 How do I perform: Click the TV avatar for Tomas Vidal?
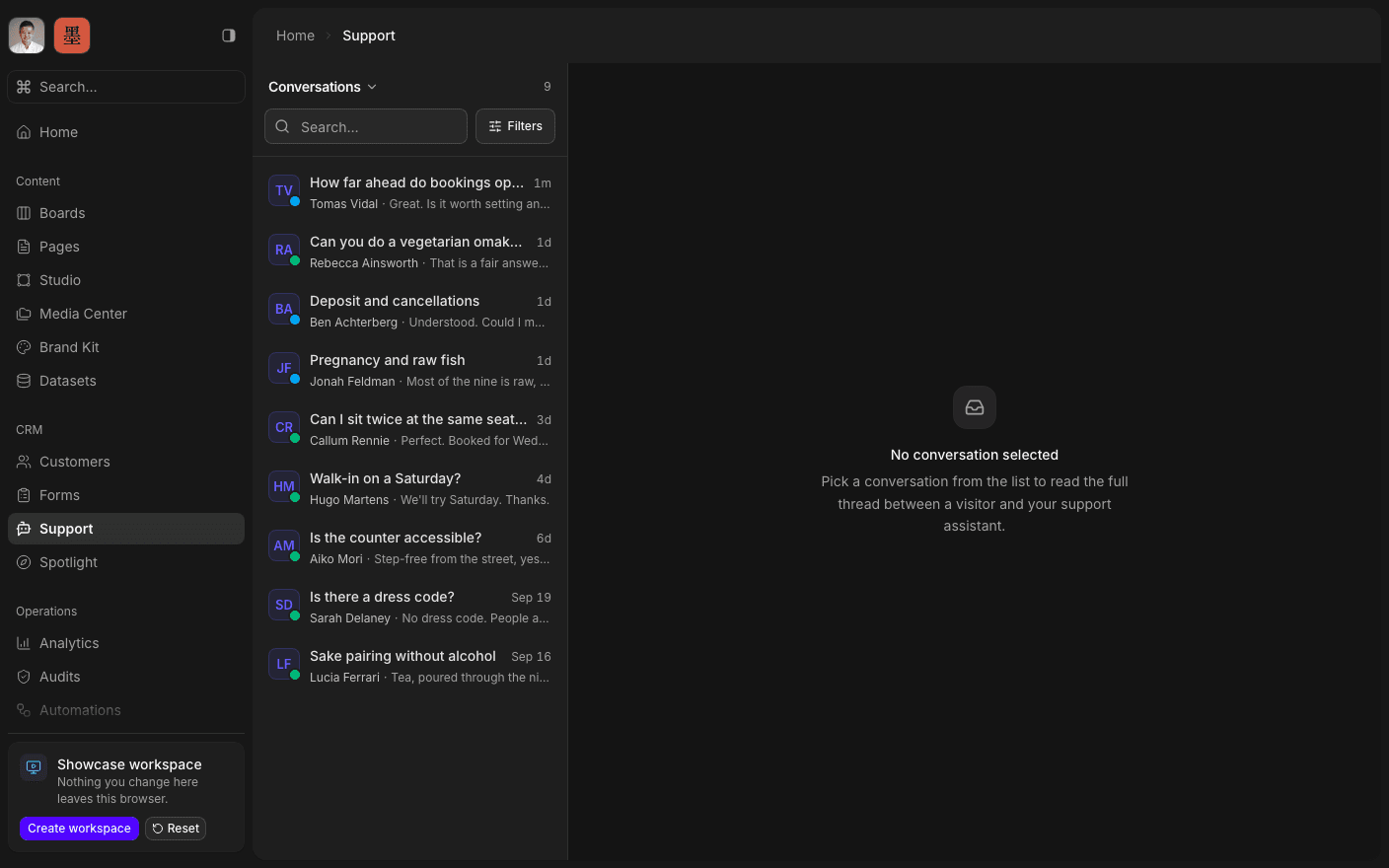[284, 190]
